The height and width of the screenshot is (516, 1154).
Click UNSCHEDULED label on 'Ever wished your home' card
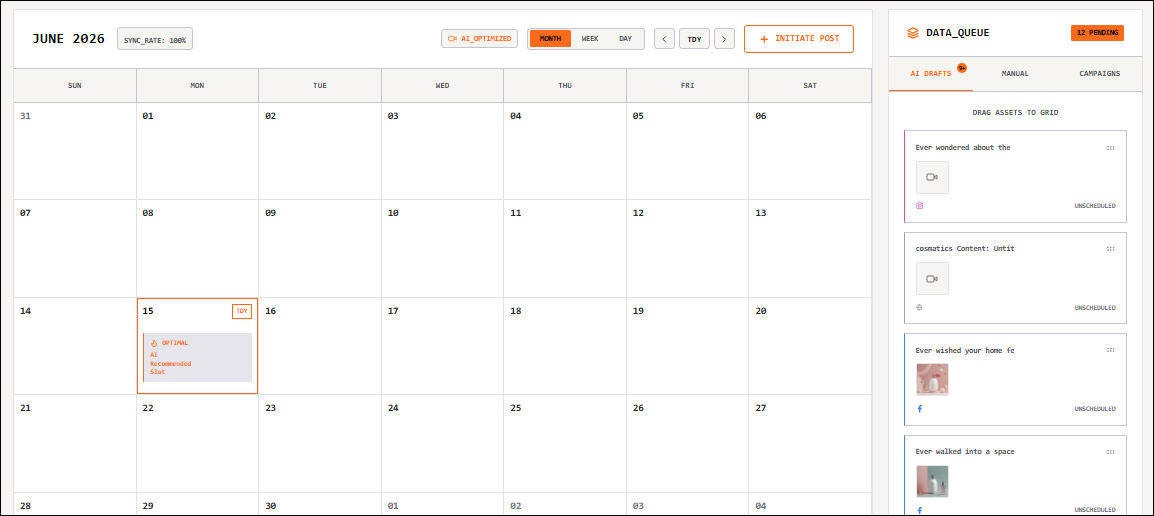tap(1095, 409)
